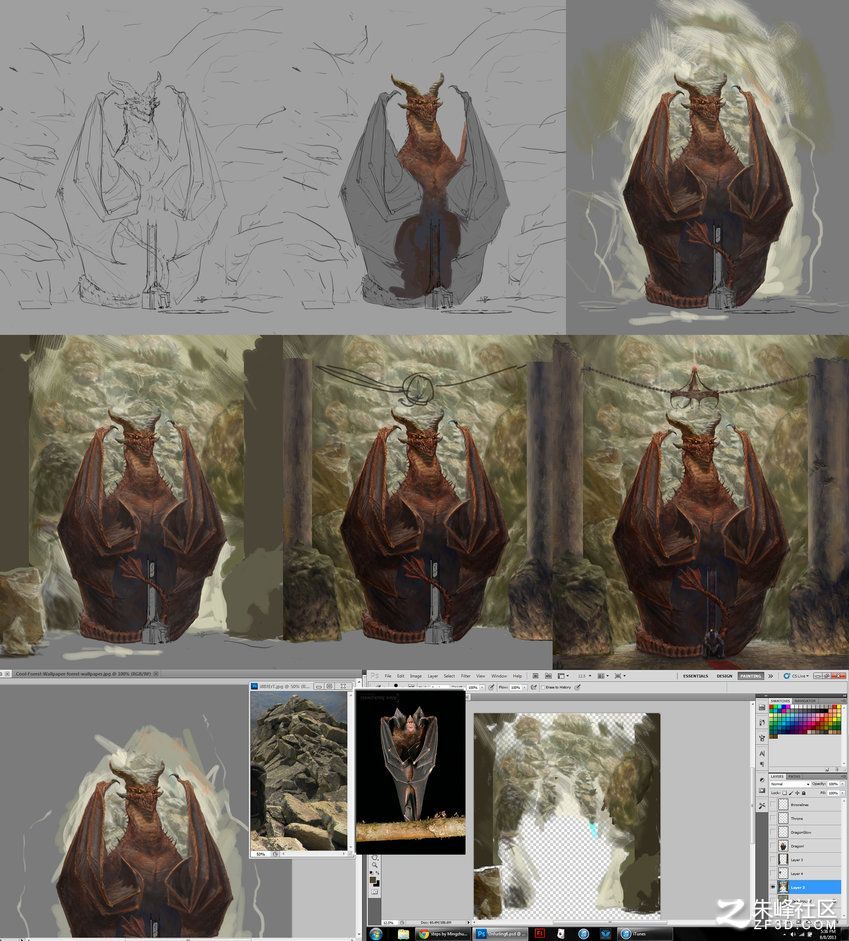Switch to the Chrome taskbar button
849x941 pixels.
pyautogui.click(x=445, y=934)
